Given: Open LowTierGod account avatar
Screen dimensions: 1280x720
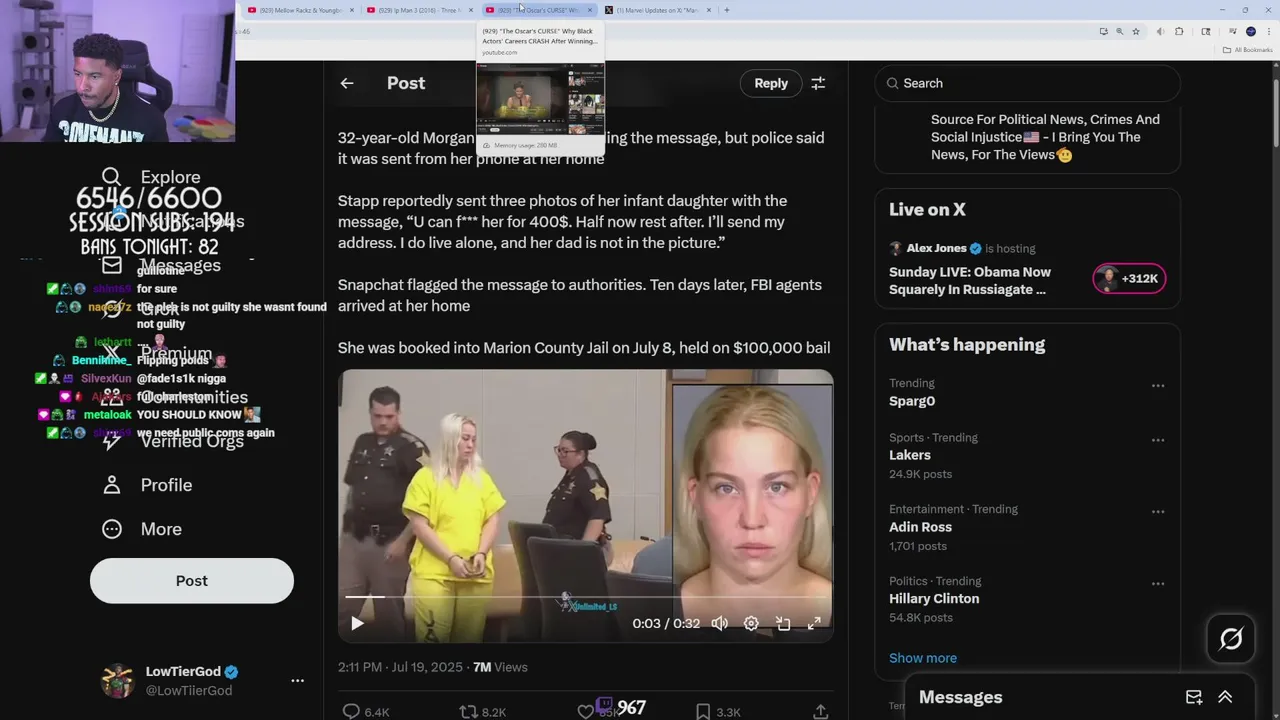Looking at the screenshot, I should [118, 680].
